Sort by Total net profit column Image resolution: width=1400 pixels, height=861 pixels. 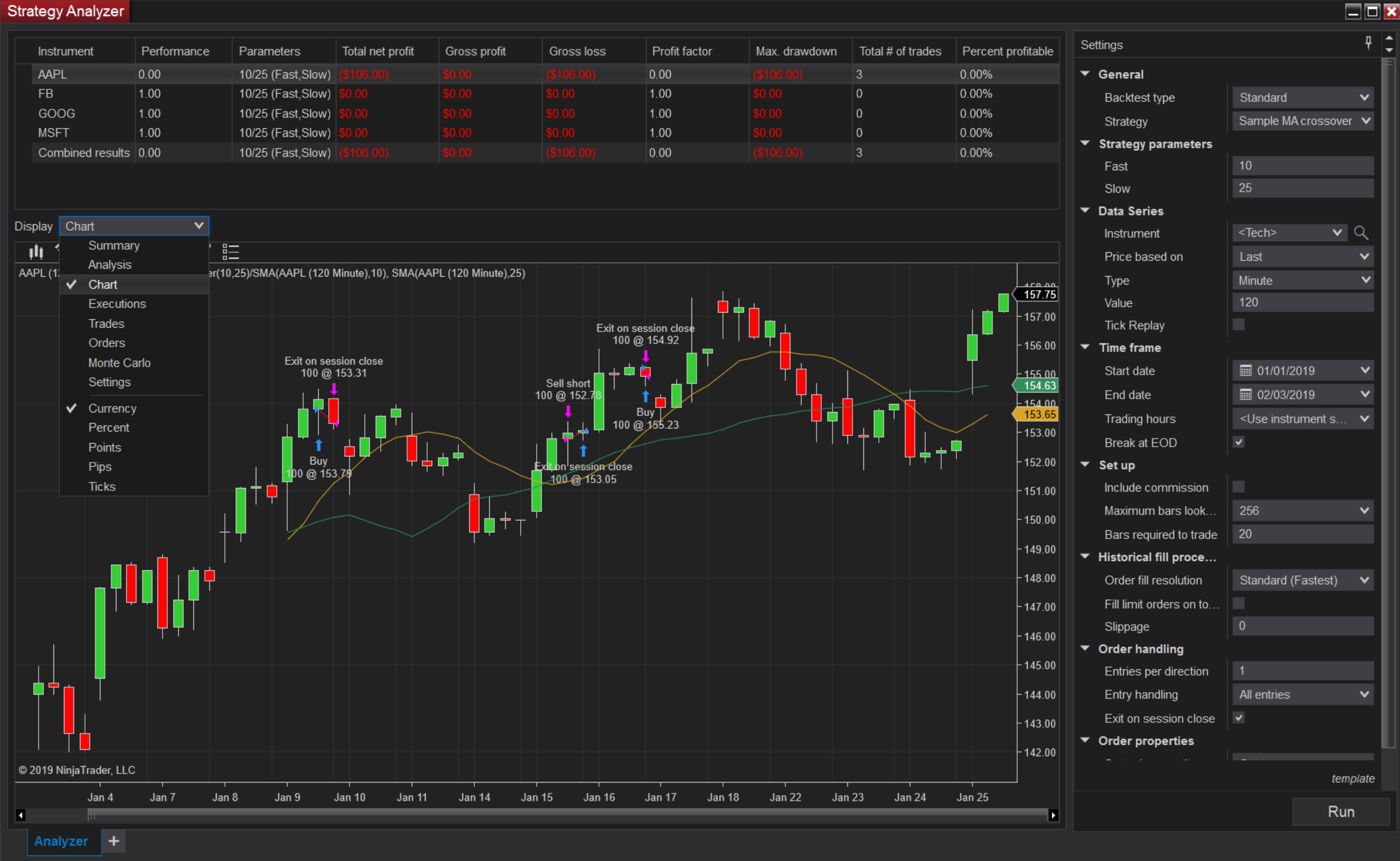point(387,51)
